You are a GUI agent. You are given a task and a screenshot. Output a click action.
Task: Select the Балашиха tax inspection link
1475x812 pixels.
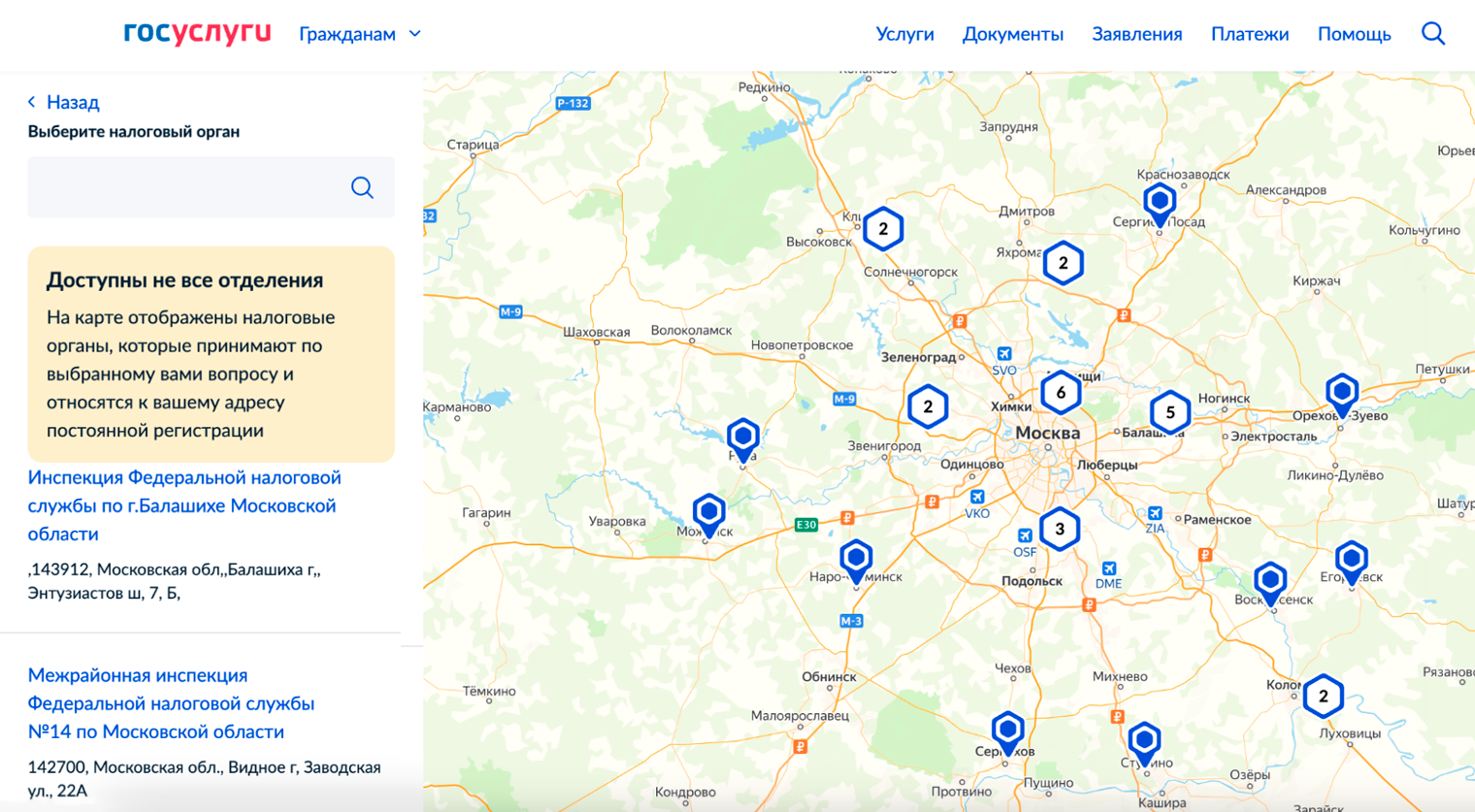coord(184,505)
